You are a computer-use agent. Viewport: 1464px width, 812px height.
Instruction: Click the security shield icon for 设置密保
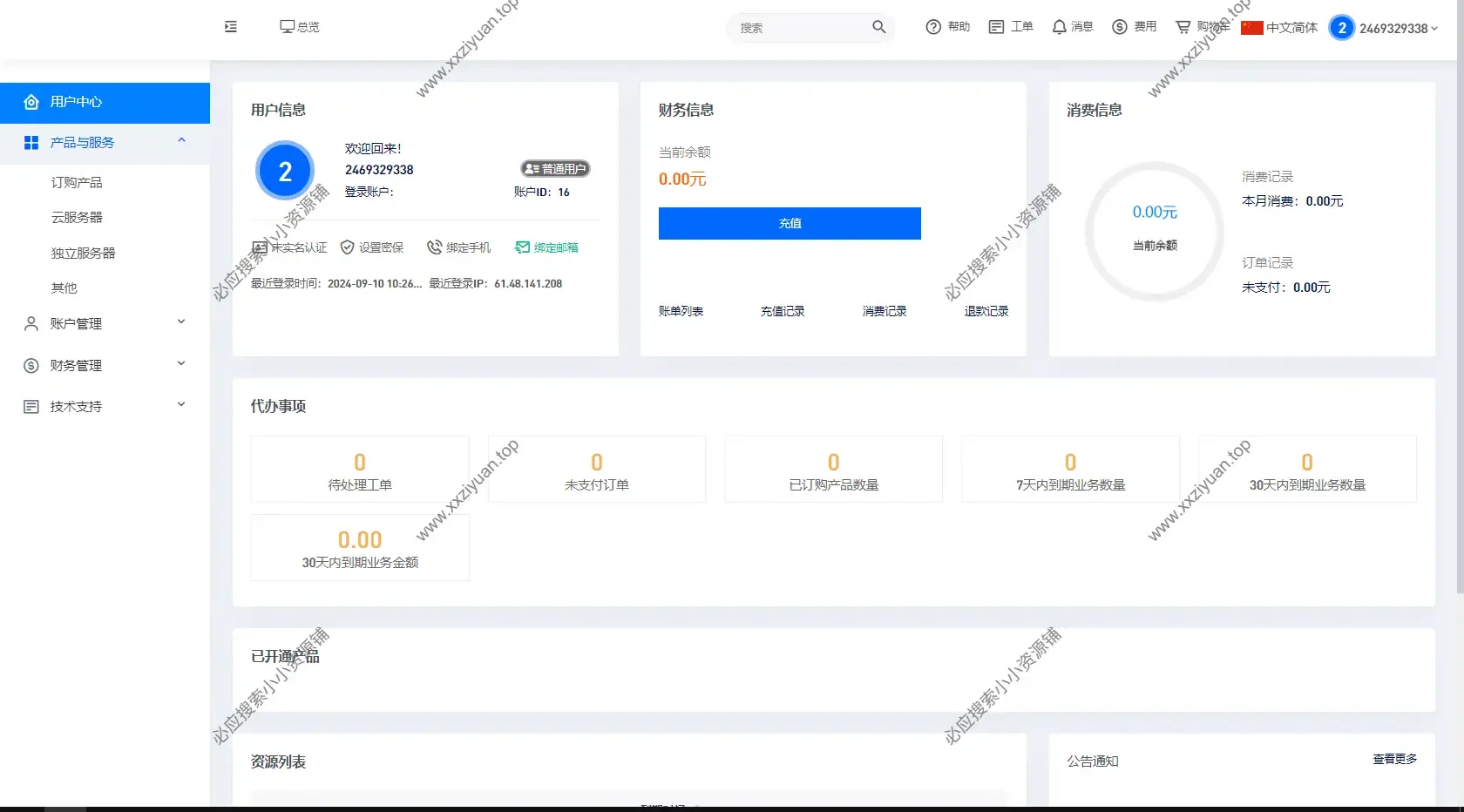coord(347,247)
